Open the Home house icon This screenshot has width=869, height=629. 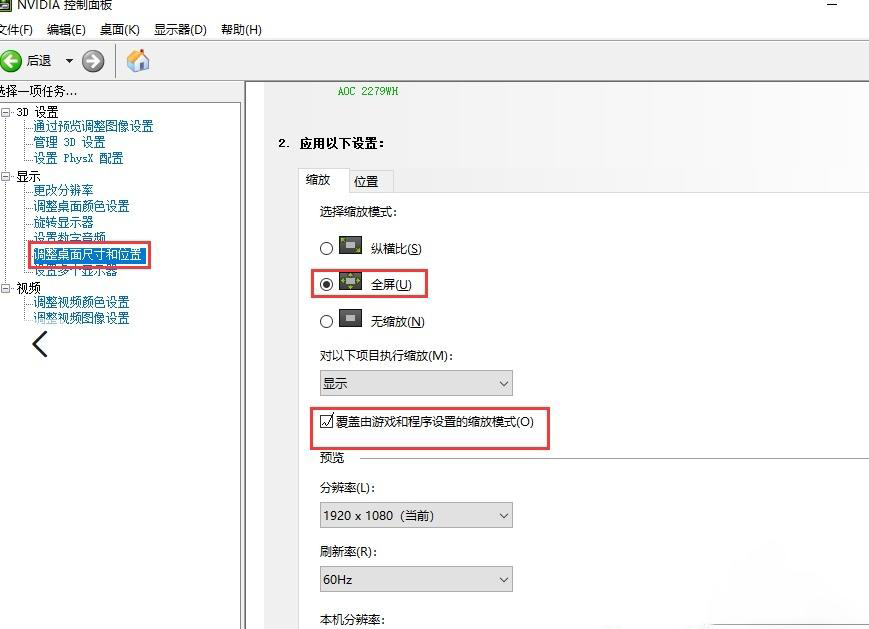[138, 61]
